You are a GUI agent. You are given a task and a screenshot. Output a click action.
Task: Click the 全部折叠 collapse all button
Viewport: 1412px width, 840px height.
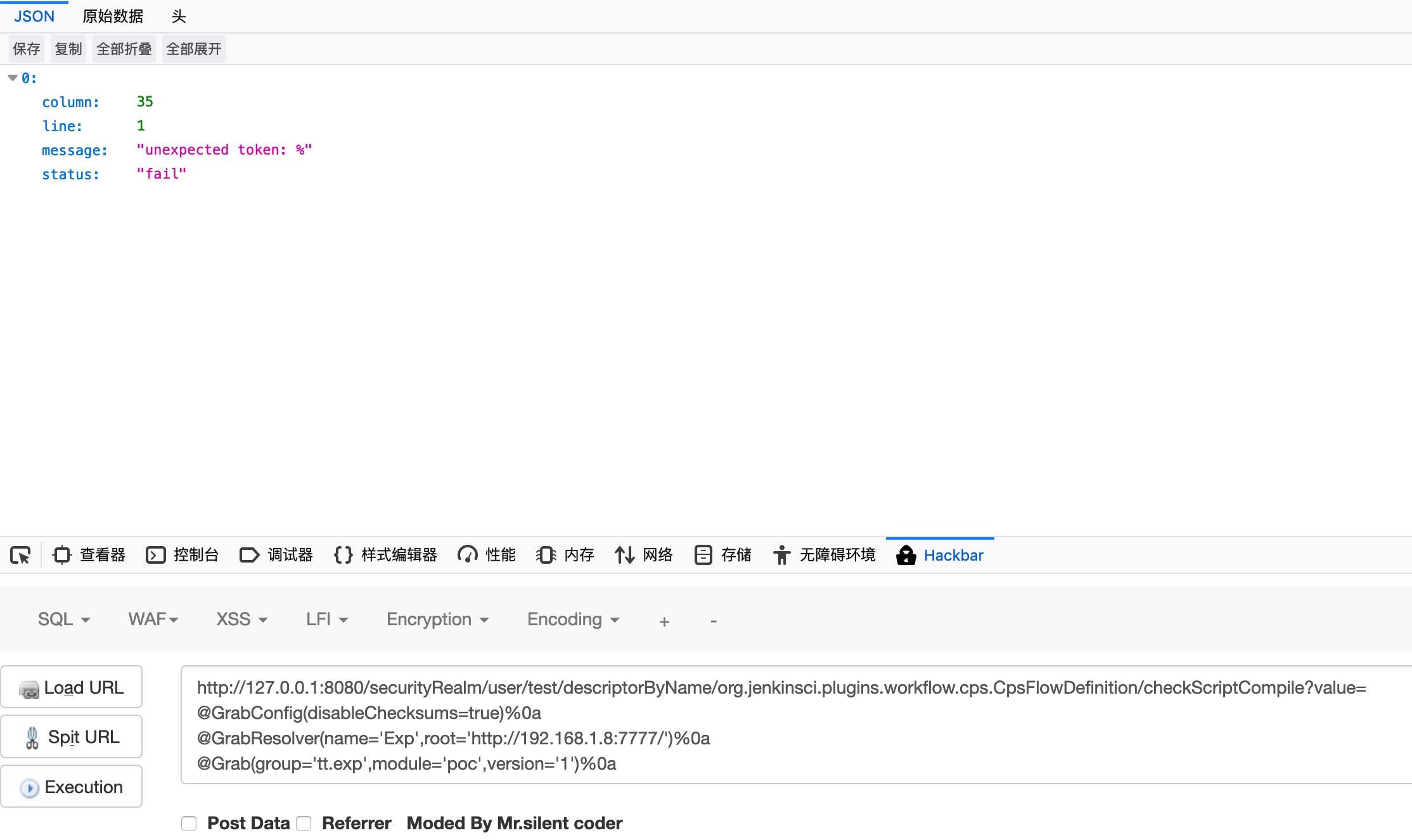tap(124, 49)
